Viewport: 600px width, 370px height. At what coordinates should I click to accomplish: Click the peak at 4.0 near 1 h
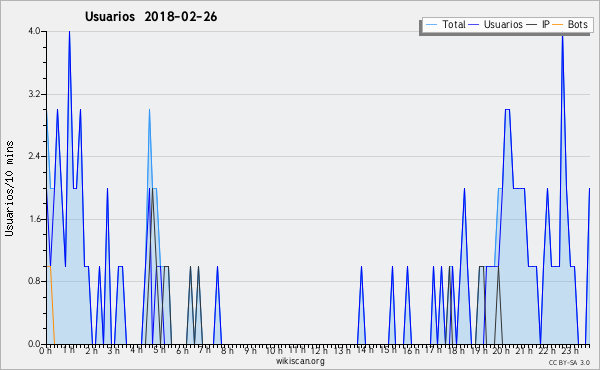69,32
